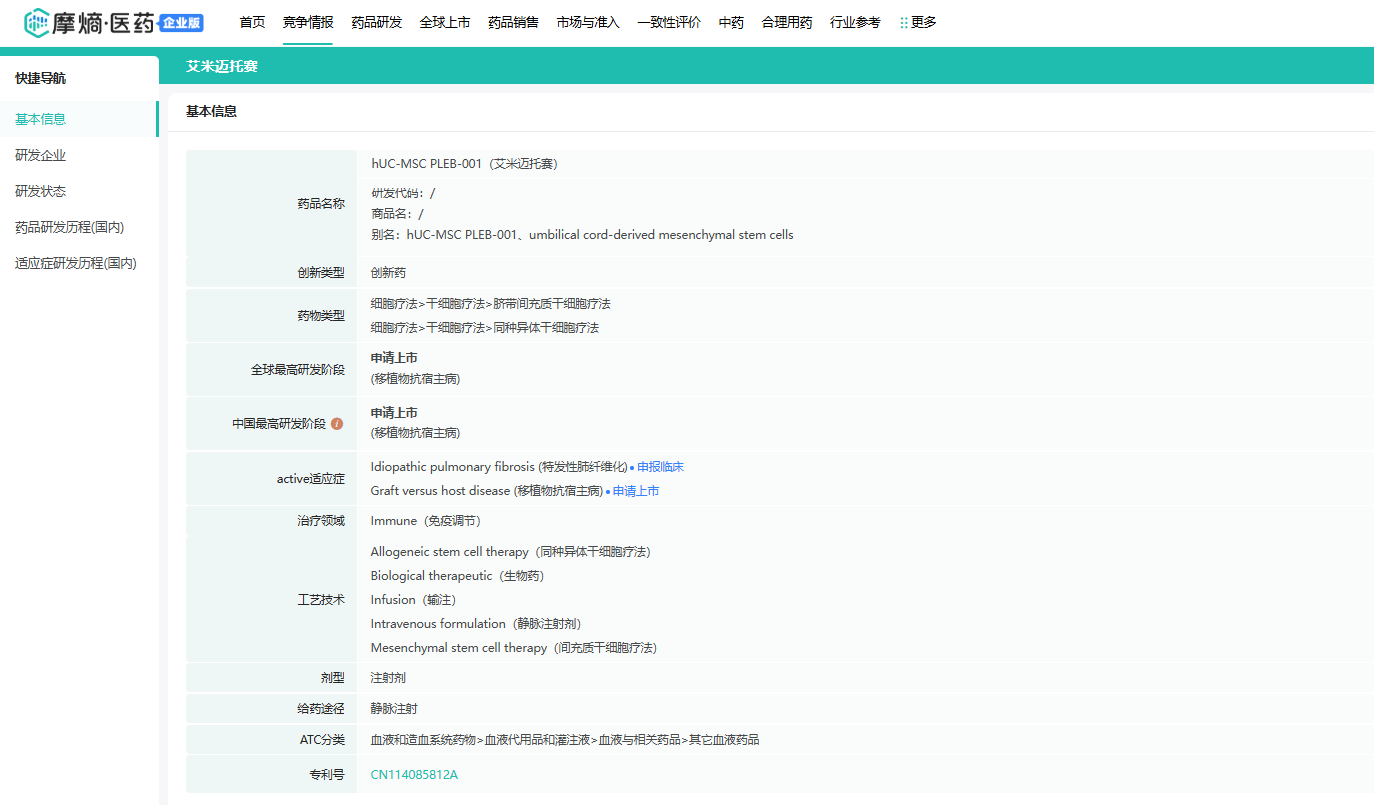
Task: Open the 行业参考 menu
Action: (855, 22)
